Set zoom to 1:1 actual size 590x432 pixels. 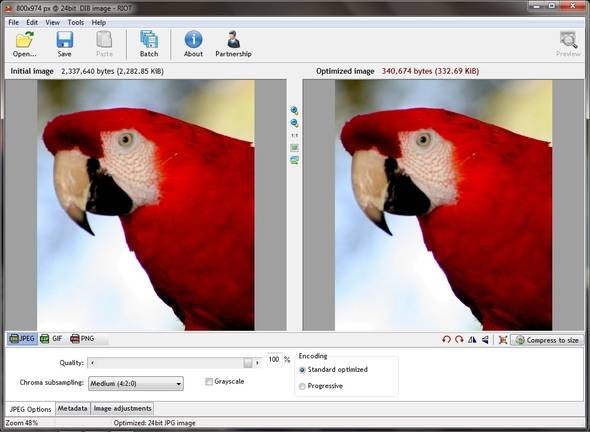295,135
